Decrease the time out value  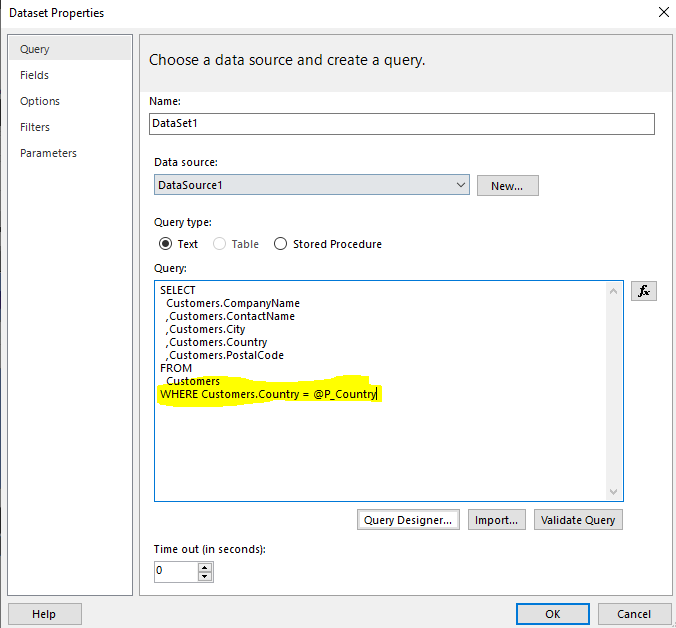click(205, 577)
